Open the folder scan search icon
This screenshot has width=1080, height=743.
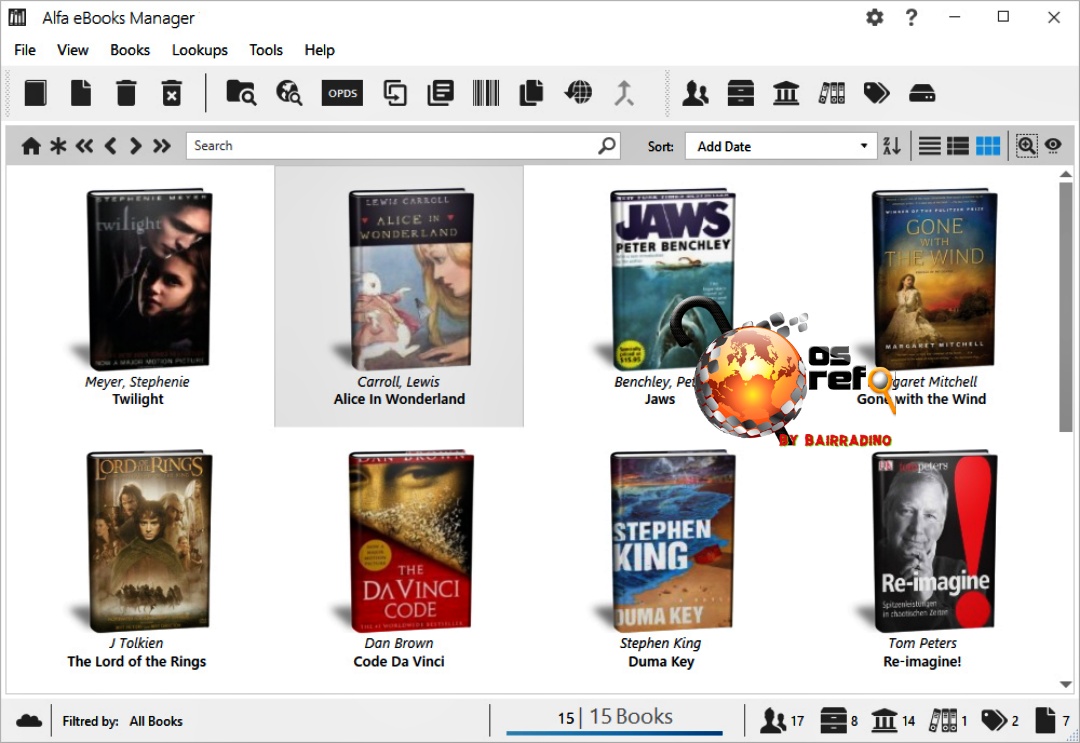241,92
